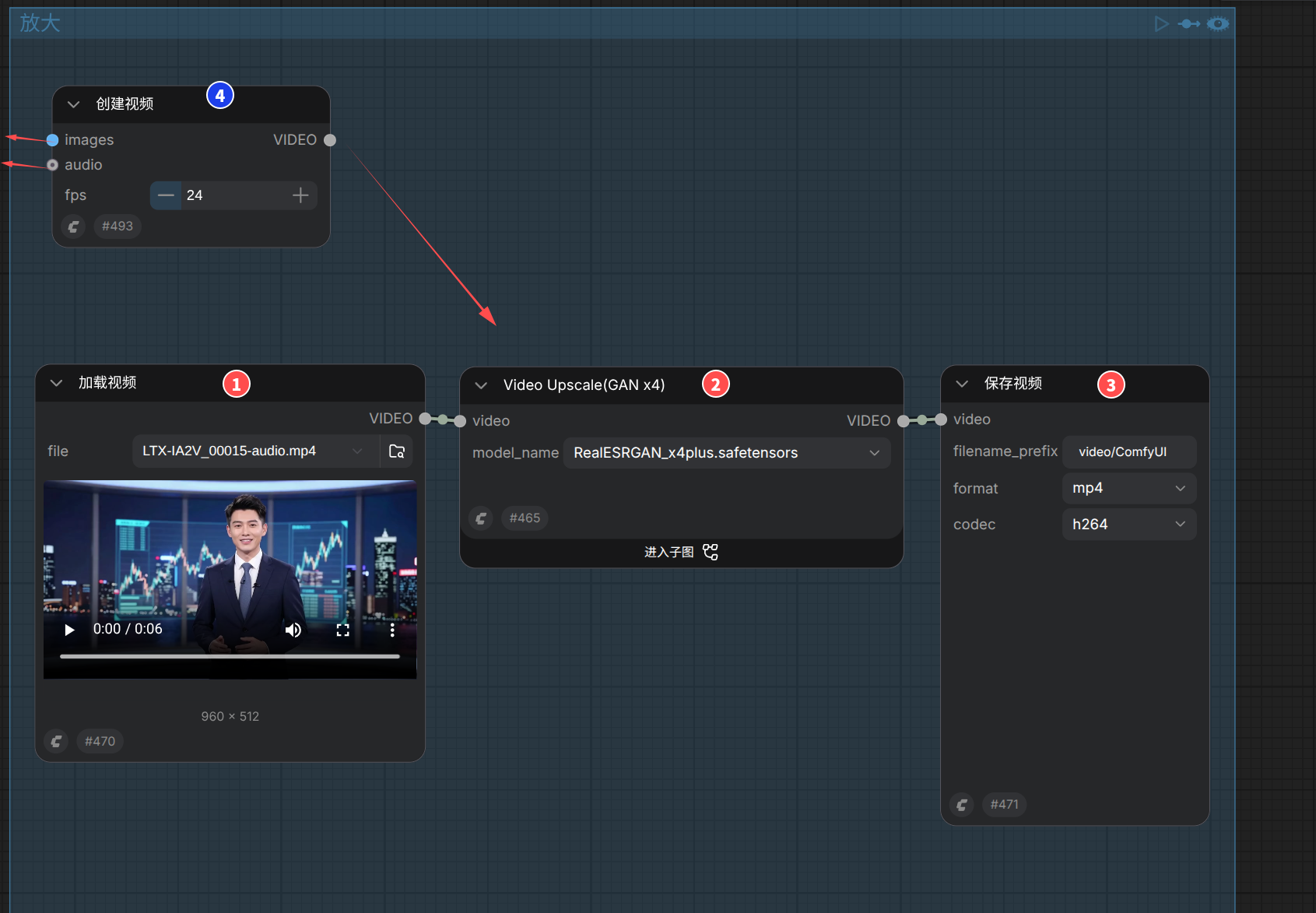Increase the fps value with plus

tap(300, 195)
